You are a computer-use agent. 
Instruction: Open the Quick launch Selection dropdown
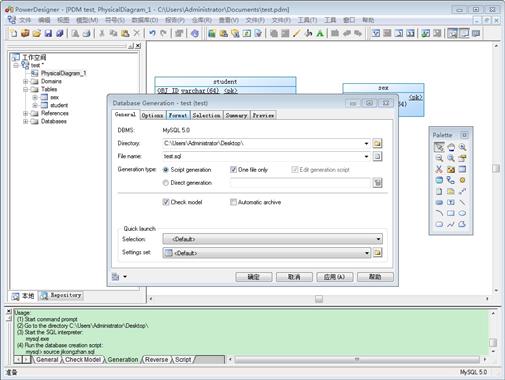pos(272,239)
